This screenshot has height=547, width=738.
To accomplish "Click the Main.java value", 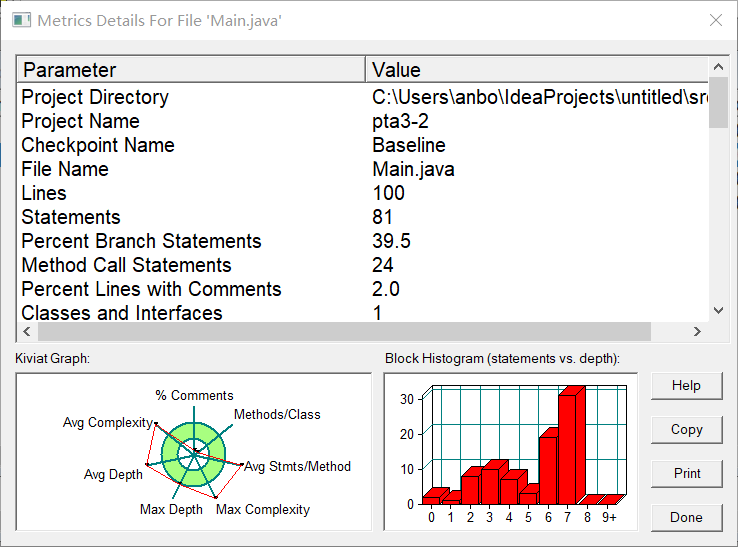I will tap(413, 169).
